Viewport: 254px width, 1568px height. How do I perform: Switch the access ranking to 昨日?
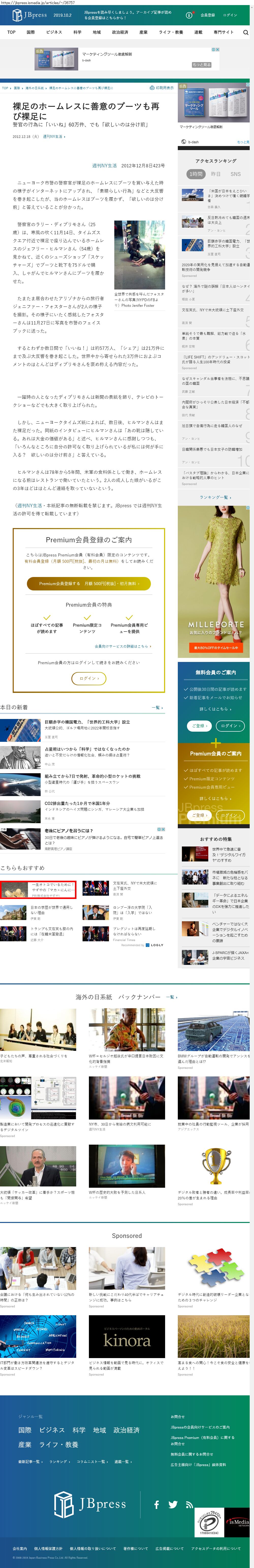point(216,174)
